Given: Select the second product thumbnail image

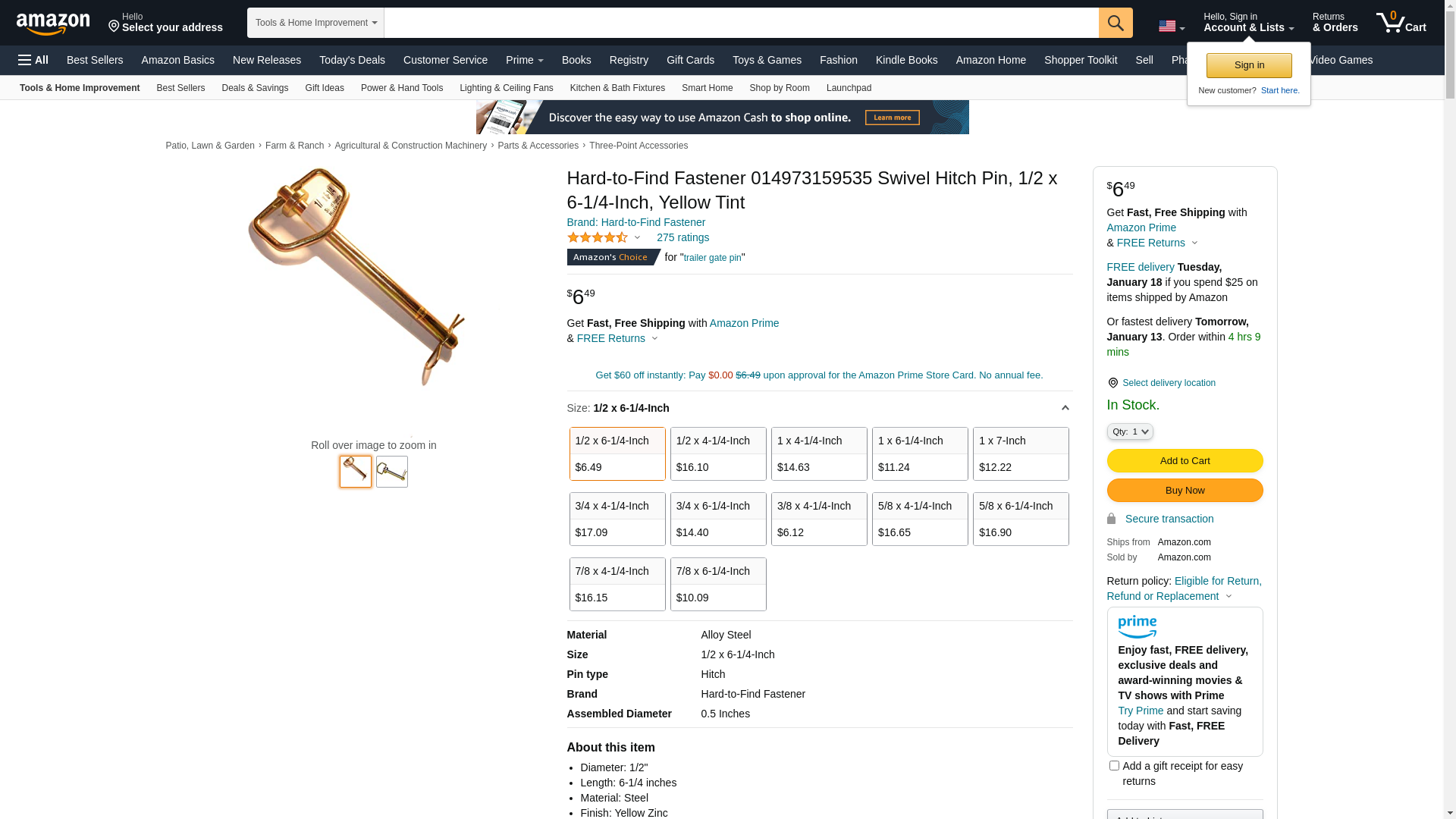Looking at the screenshot, I should [x=392, y=472].
